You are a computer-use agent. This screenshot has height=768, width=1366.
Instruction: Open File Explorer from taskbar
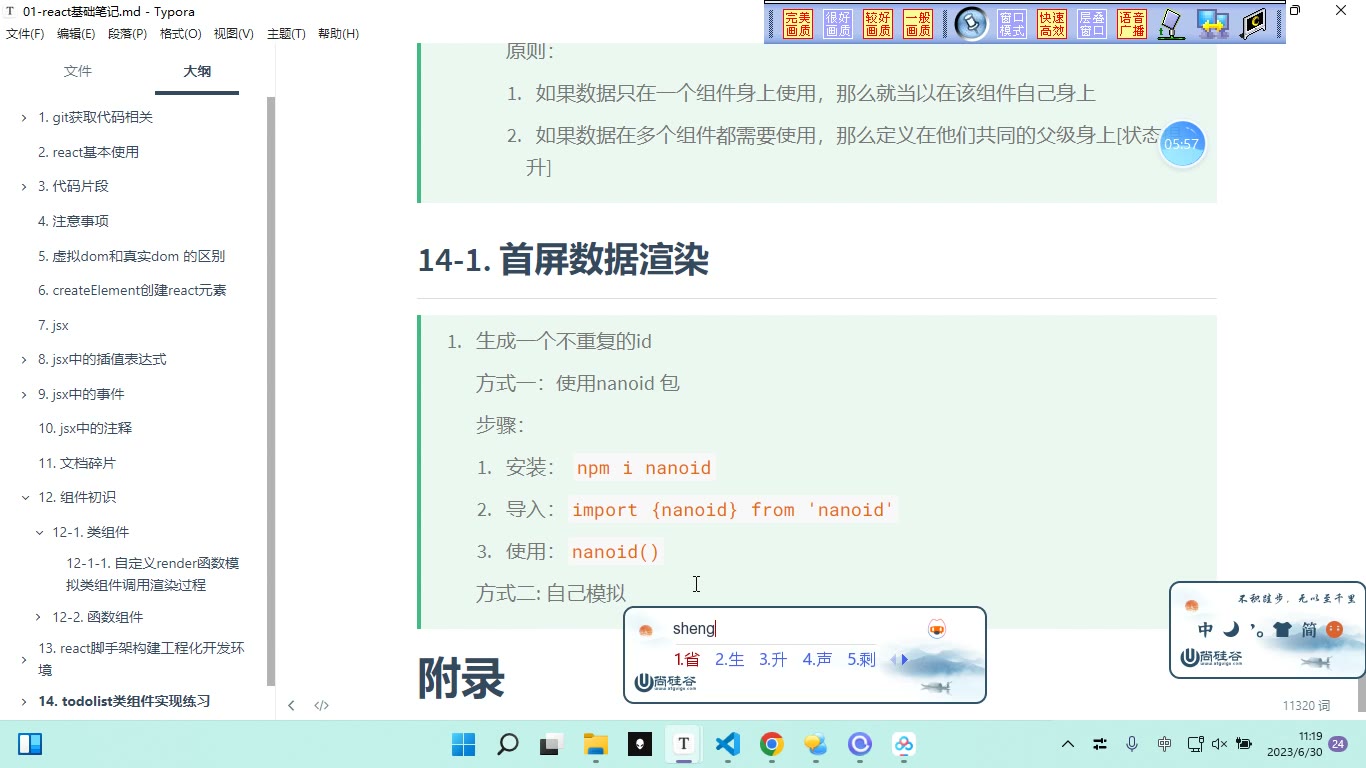pos(596,744)
